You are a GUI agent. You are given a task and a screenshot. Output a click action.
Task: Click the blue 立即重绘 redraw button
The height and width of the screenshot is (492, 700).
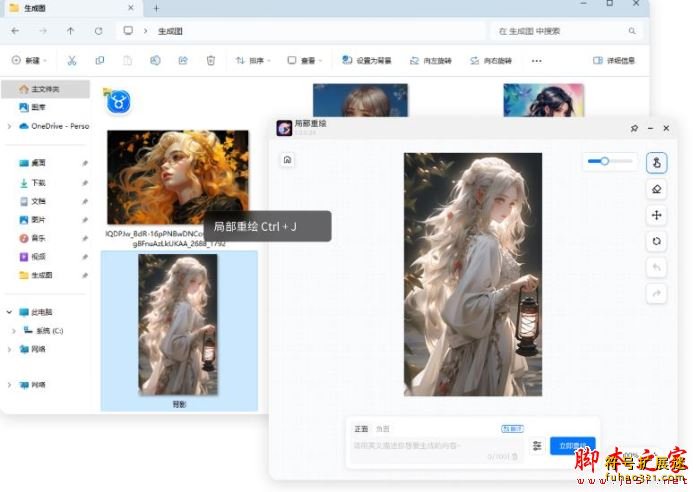coord(572,446)
